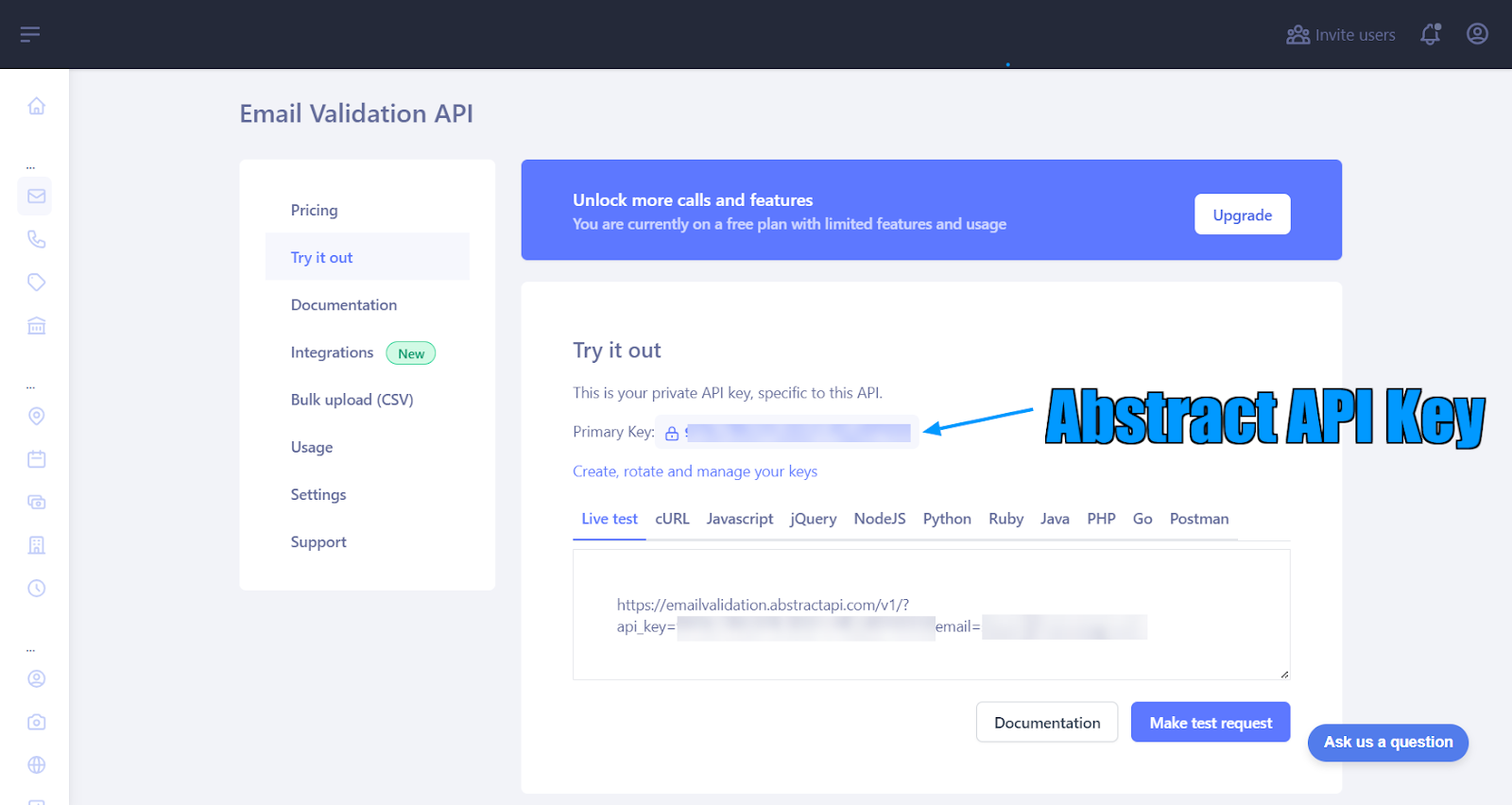The height and width of the screenshot is (805, 1512).
Task: Switch to the Postman tab
Action: point(1199,519)
